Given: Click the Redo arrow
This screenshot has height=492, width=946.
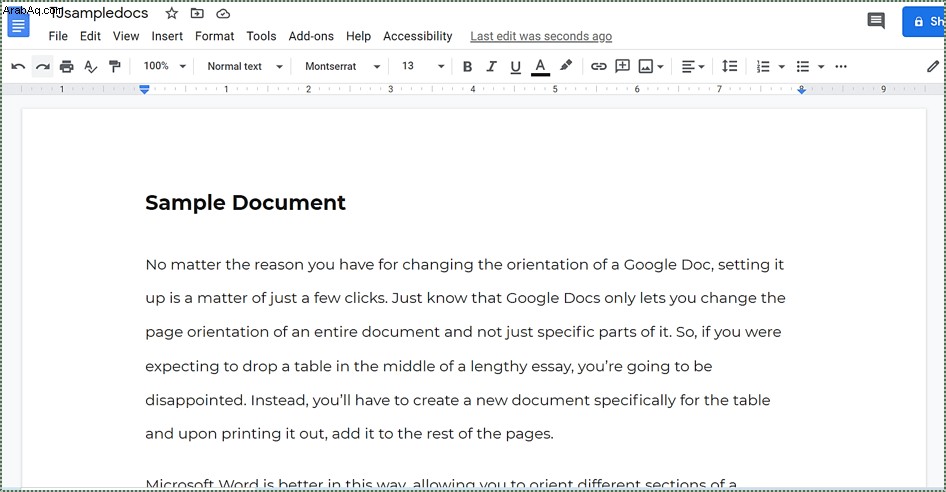Looking at the screenshot, I should (42, 66).
